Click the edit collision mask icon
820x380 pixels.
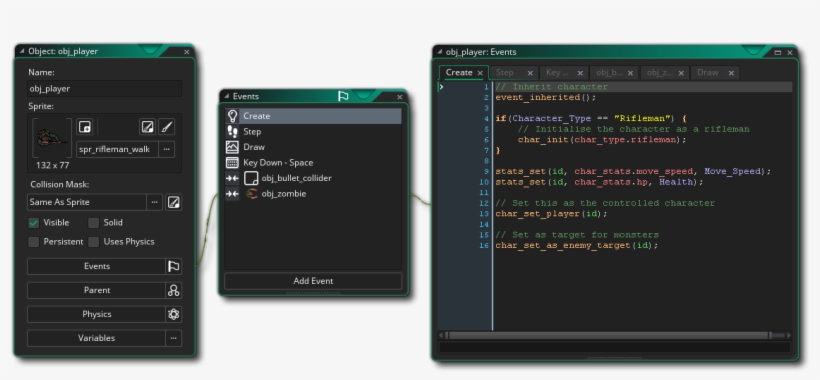tap(174, 202)
